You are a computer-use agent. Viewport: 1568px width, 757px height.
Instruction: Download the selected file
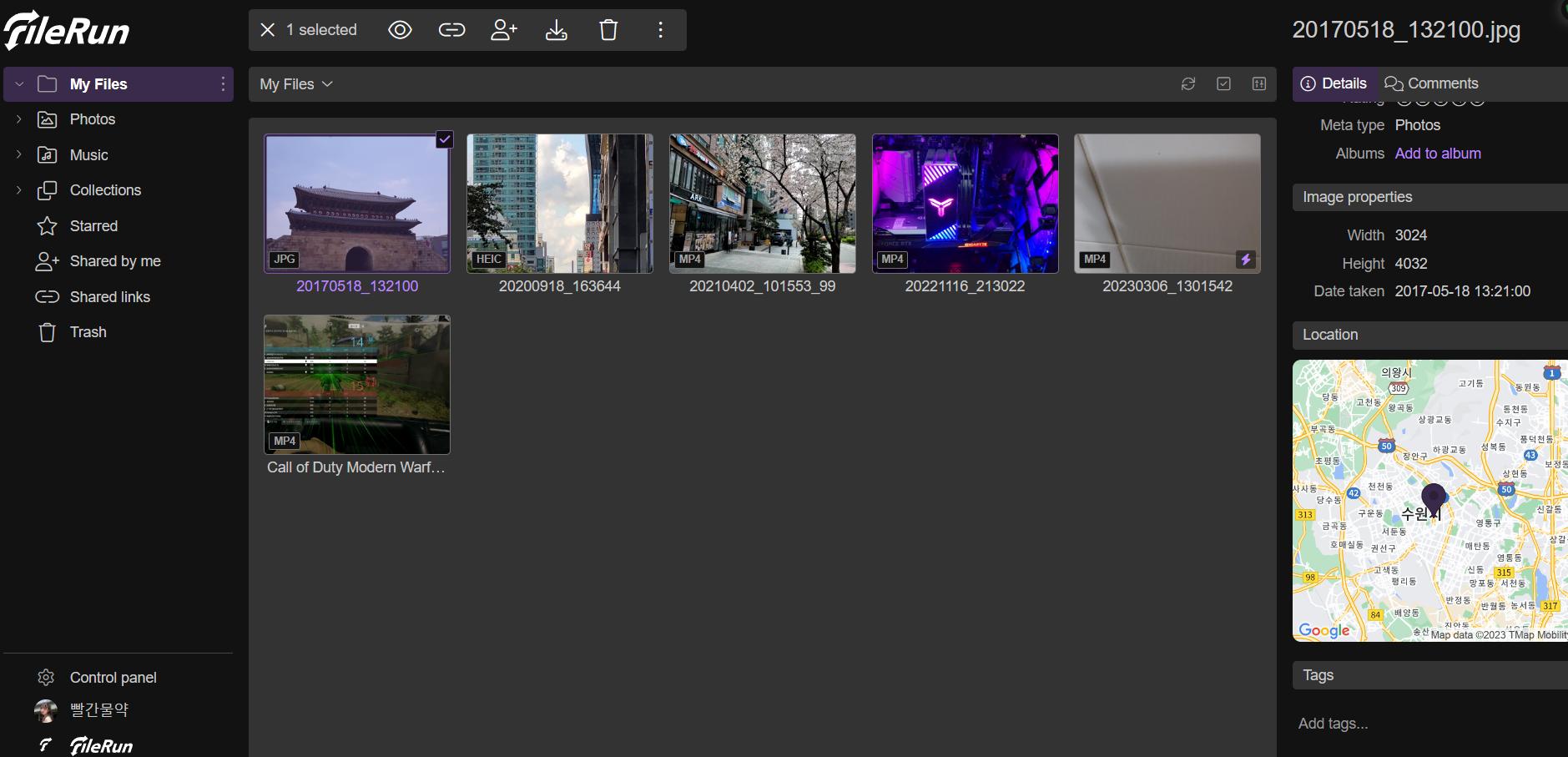[556, 30]
